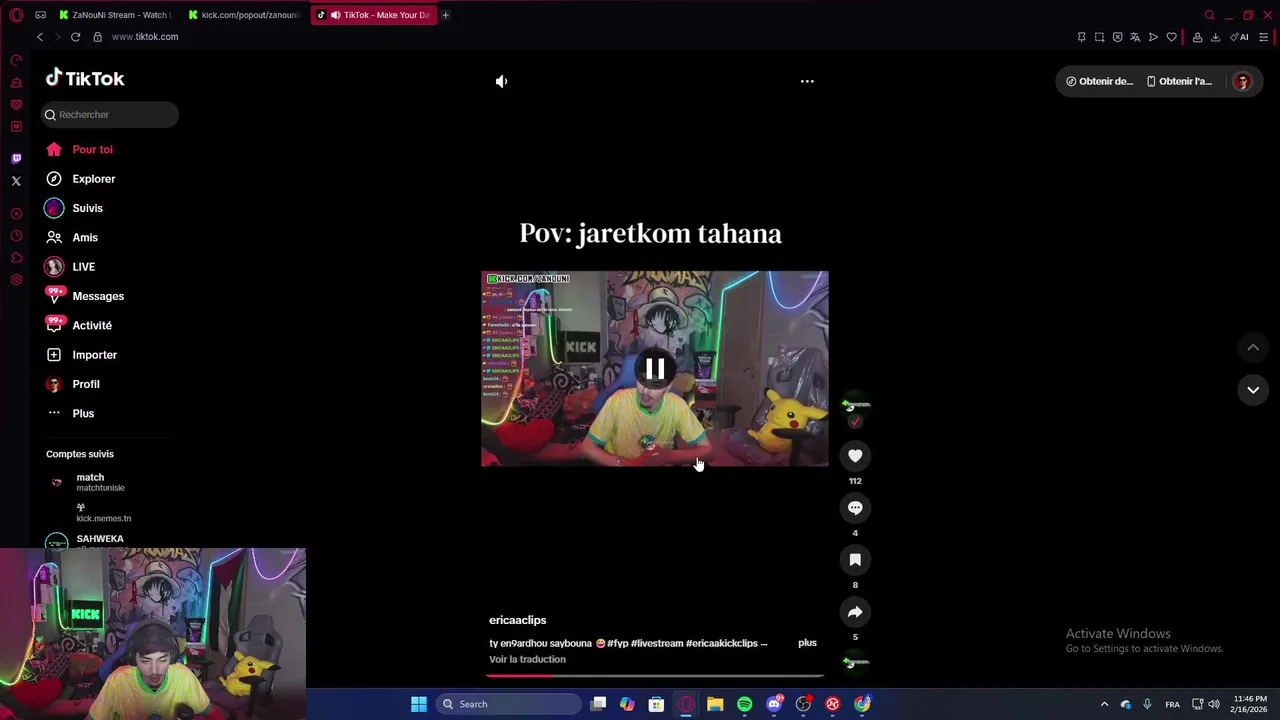Click Obtenir de... coins button
The image size is (1280, 720).
tap(1099, 81)
